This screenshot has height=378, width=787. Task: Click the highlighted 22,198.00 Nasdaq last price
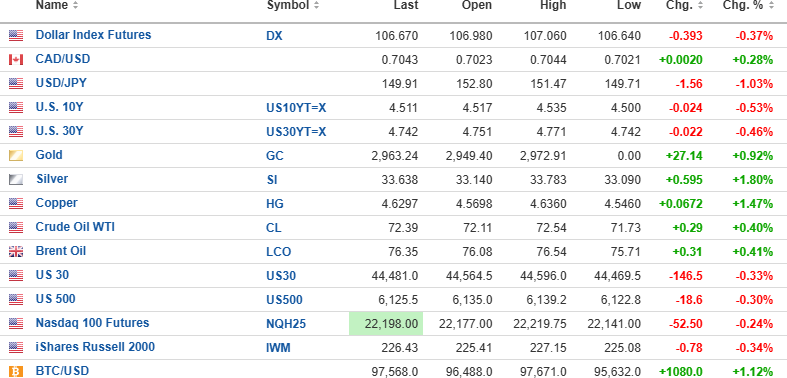pyautogui.click(x=386, y=324)
